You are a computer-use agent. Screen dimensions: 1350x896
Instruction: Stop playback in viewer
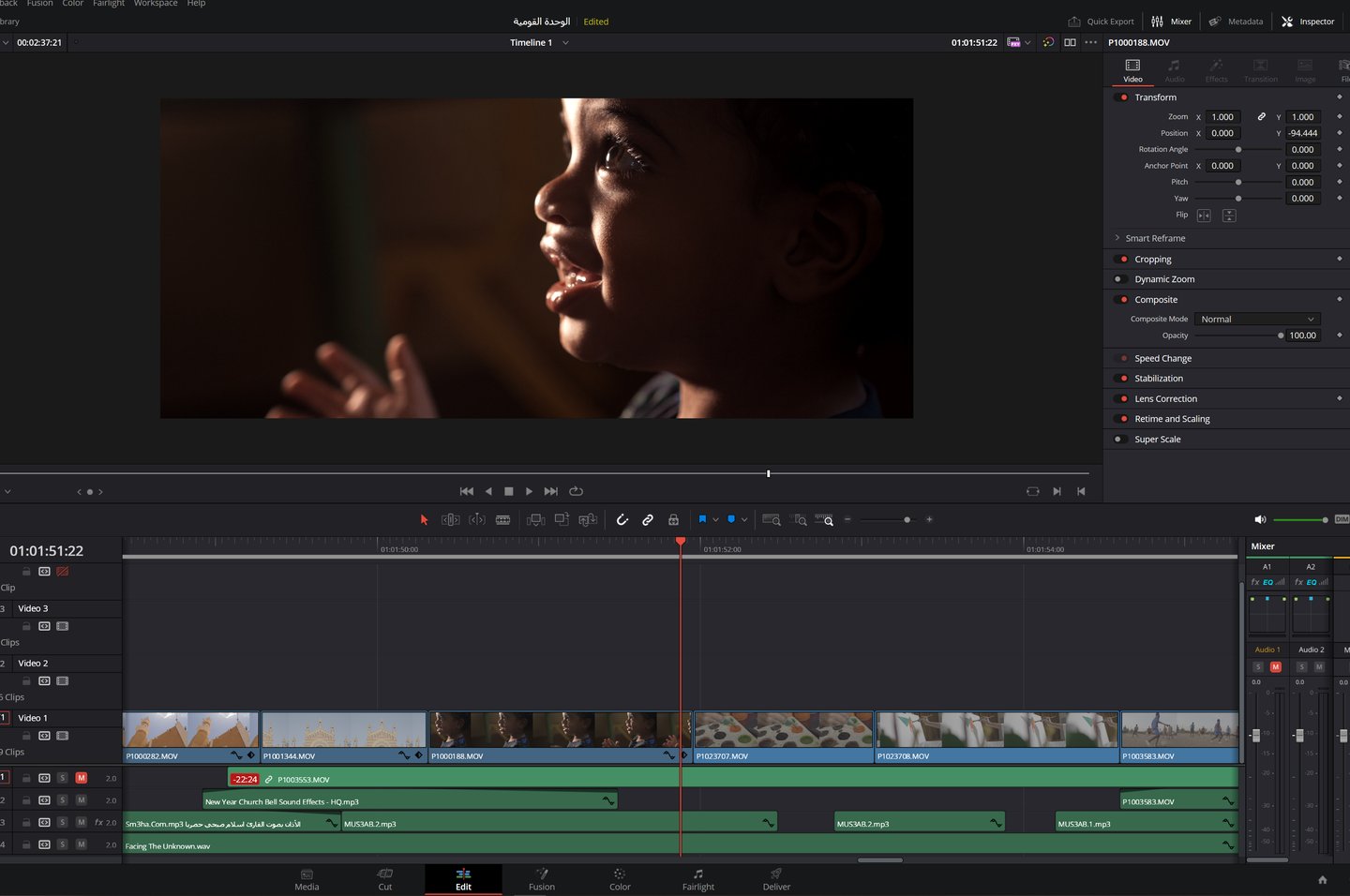point(508,491)
